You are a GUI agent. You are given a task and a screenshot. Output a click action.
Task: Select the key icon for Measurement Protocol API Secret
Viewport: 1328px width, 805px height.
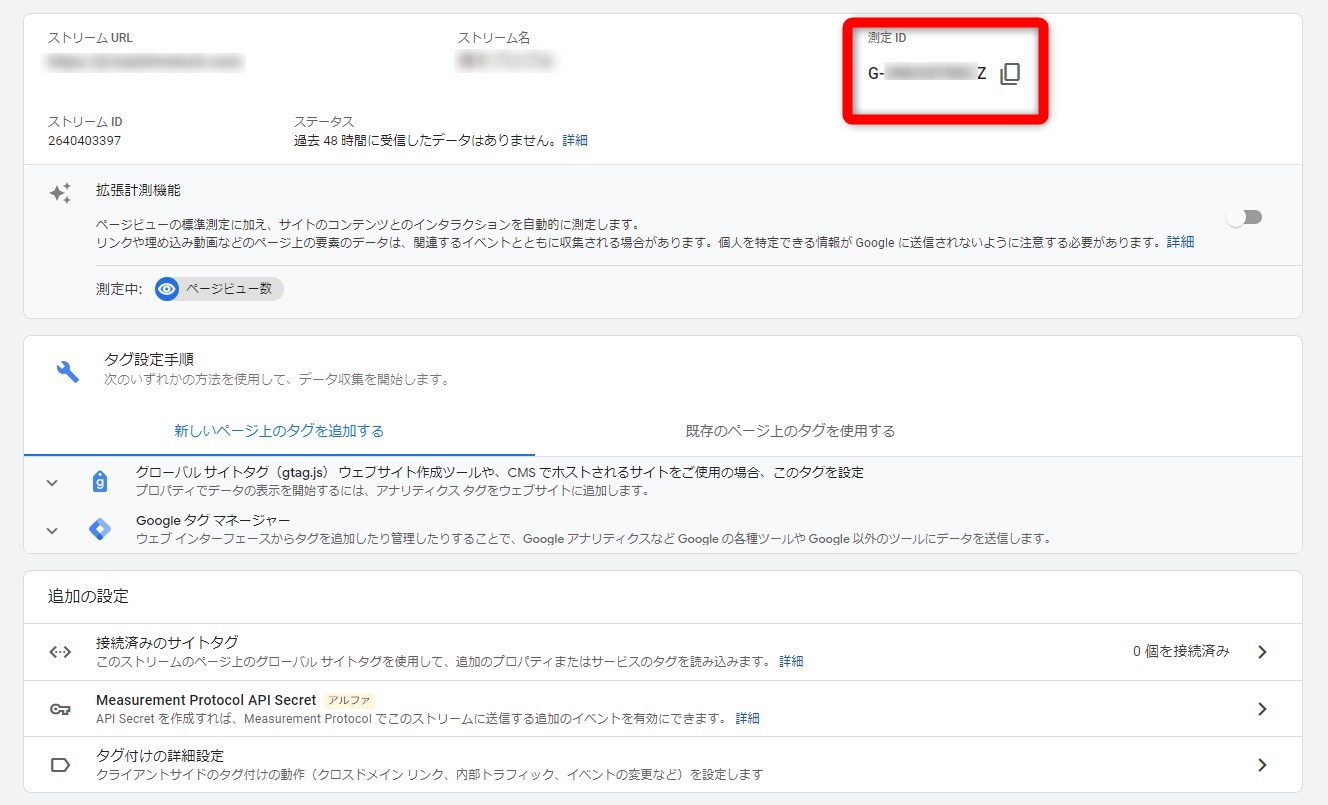click(59, 709)
